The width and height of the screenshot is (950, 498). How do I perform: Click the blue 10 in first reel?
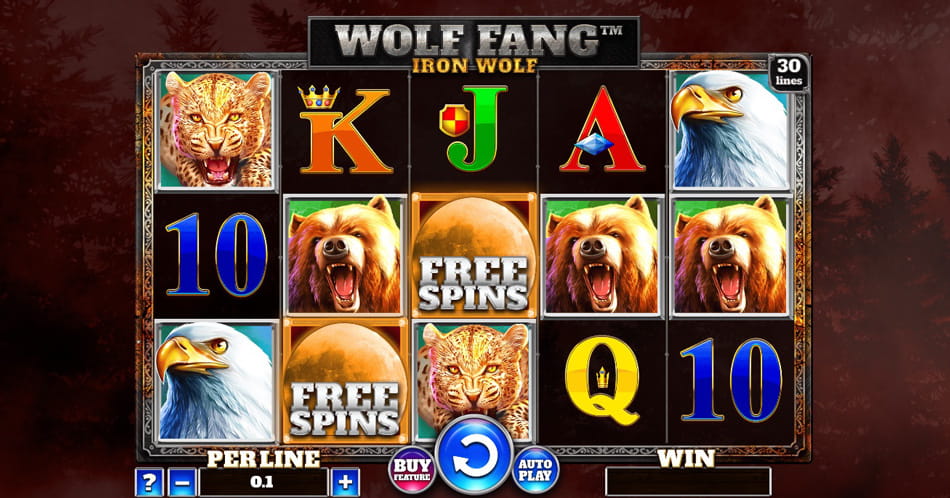[216, 254]
